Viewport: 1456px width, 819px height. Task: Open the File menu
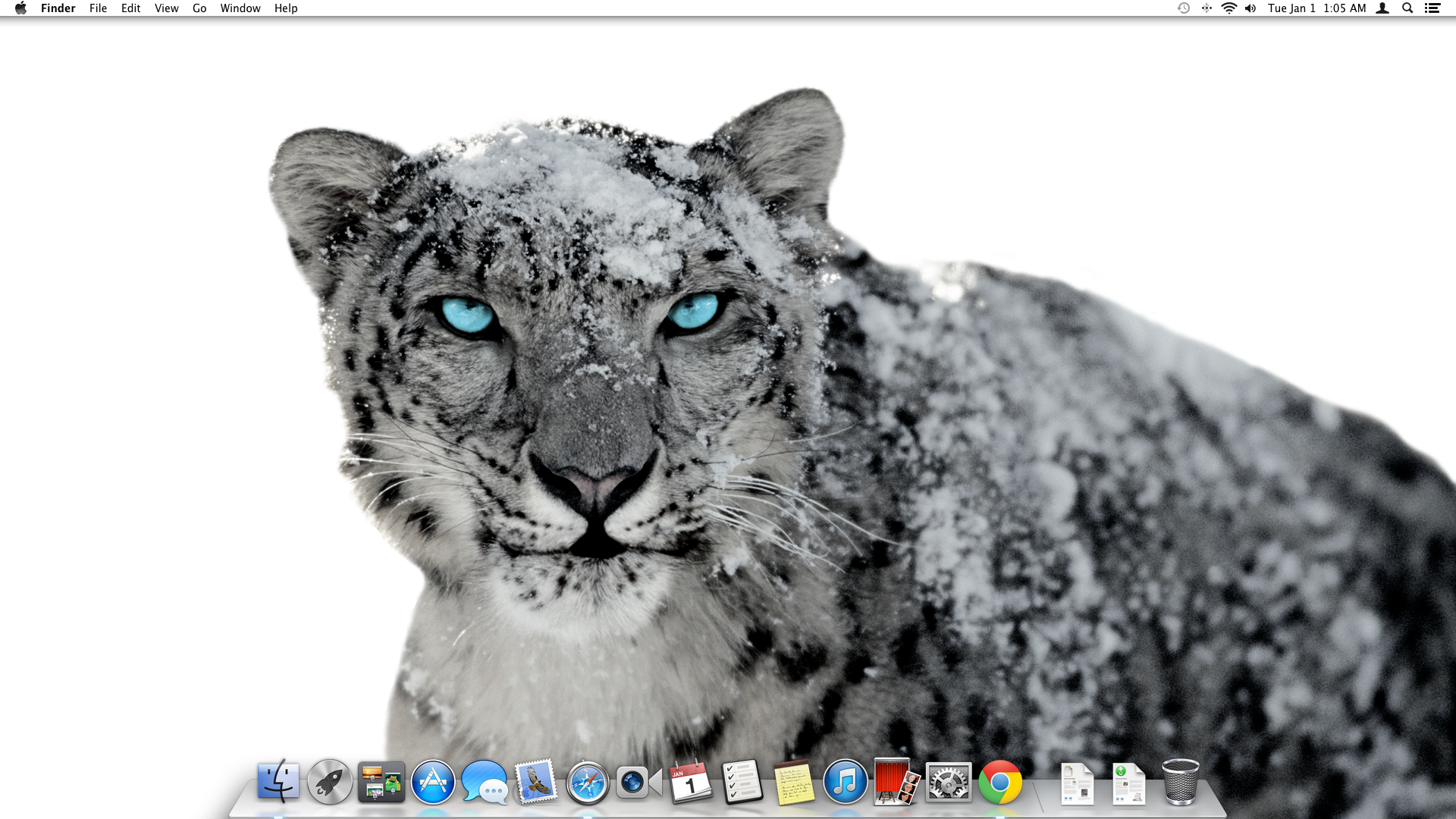[x=98, y=8]
